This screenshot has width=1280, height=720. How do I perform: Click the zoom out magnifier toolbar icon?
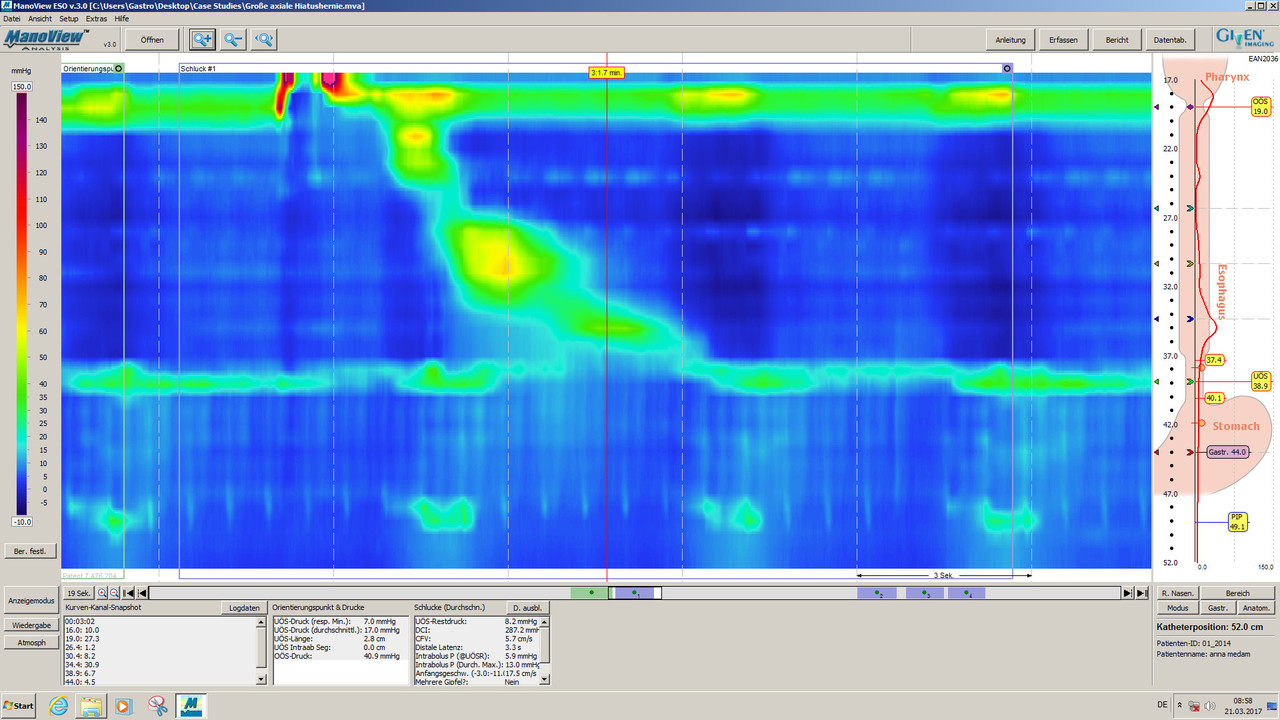click(x=233, y=39)
